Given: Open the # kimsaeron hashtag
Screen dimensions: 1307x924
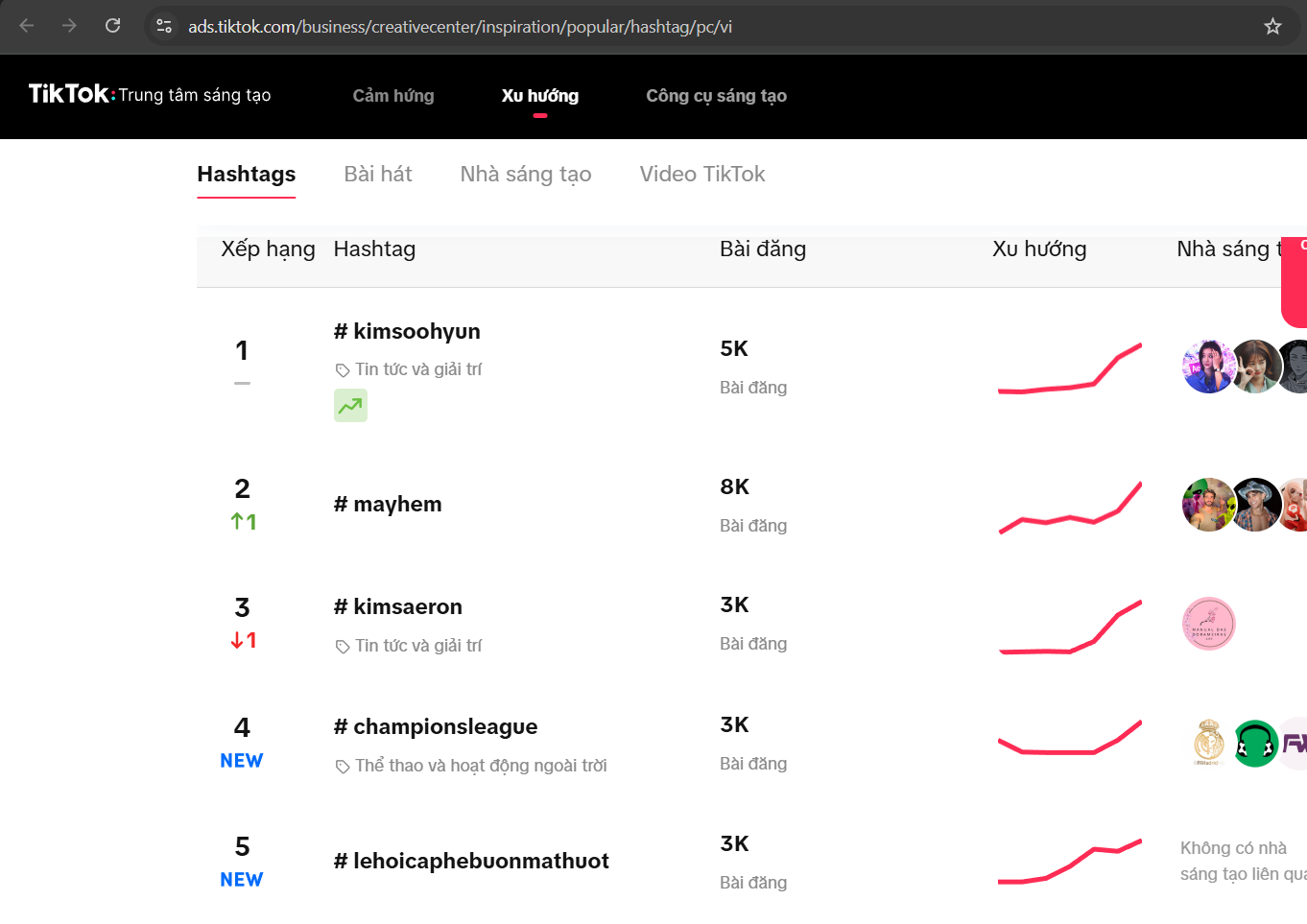Looking at the screenshot, I should (x=398, y=607).
